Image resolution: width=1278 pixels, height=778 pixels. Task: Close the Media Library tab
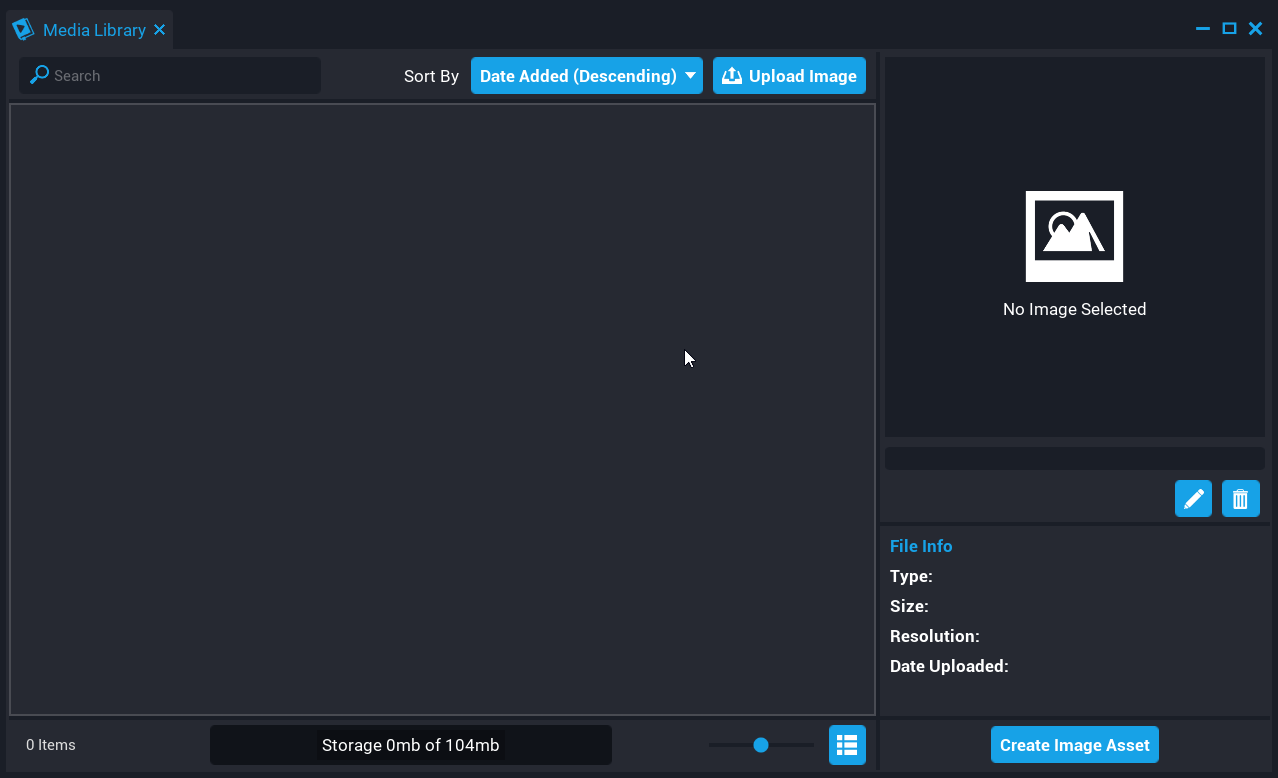[x=159, y=30]
